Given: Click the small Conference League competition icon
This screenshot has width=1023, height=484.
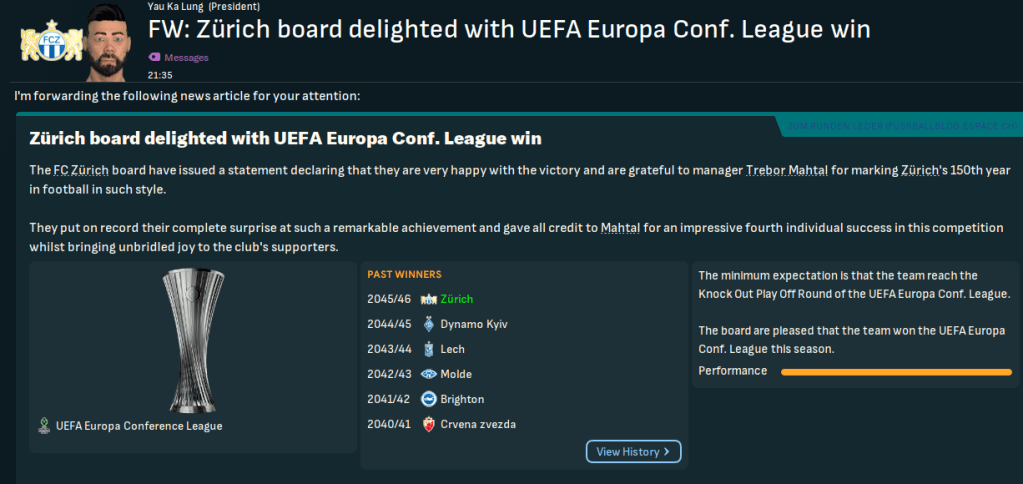Looking at the screenshot, I should (x=43, y=426).
